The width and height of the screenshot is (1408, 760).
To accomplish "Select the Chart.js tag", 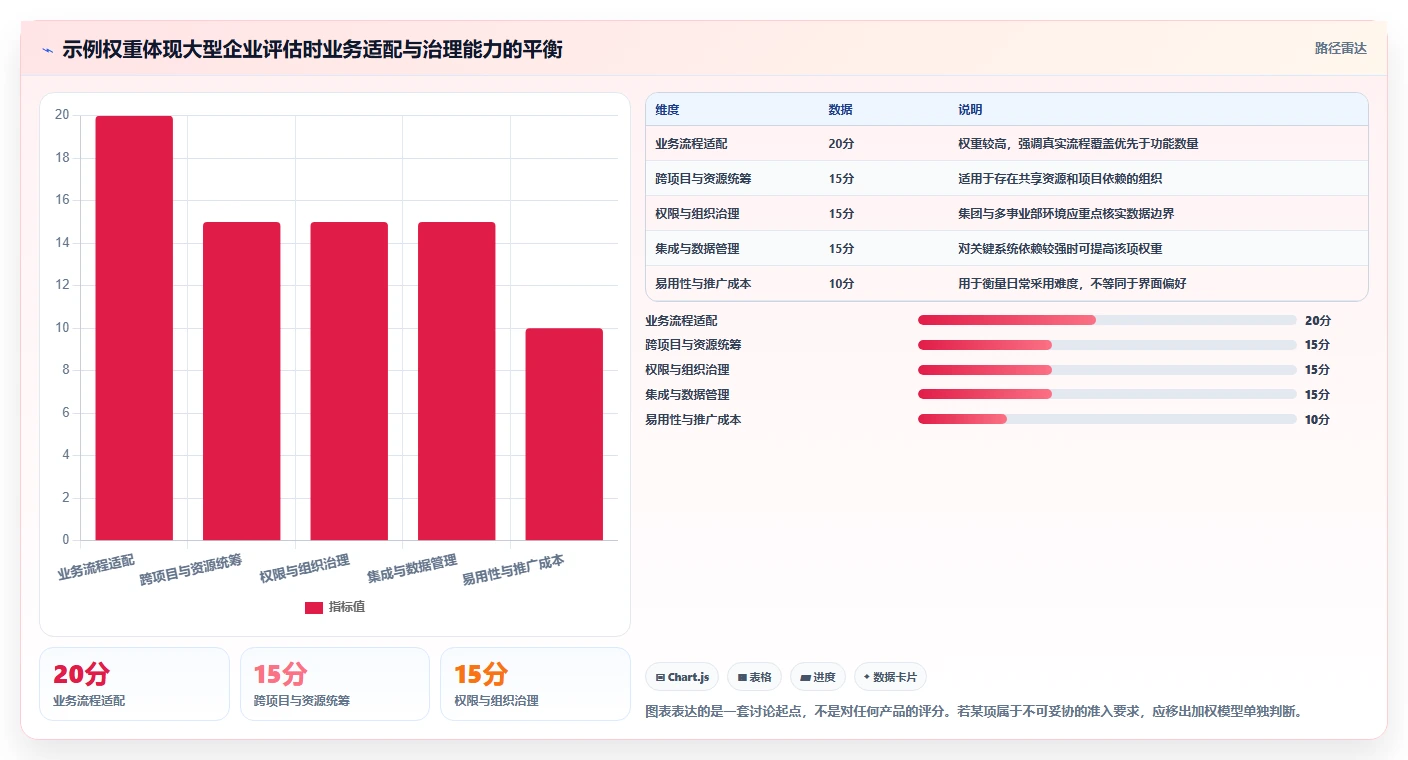I will [682, 677].
